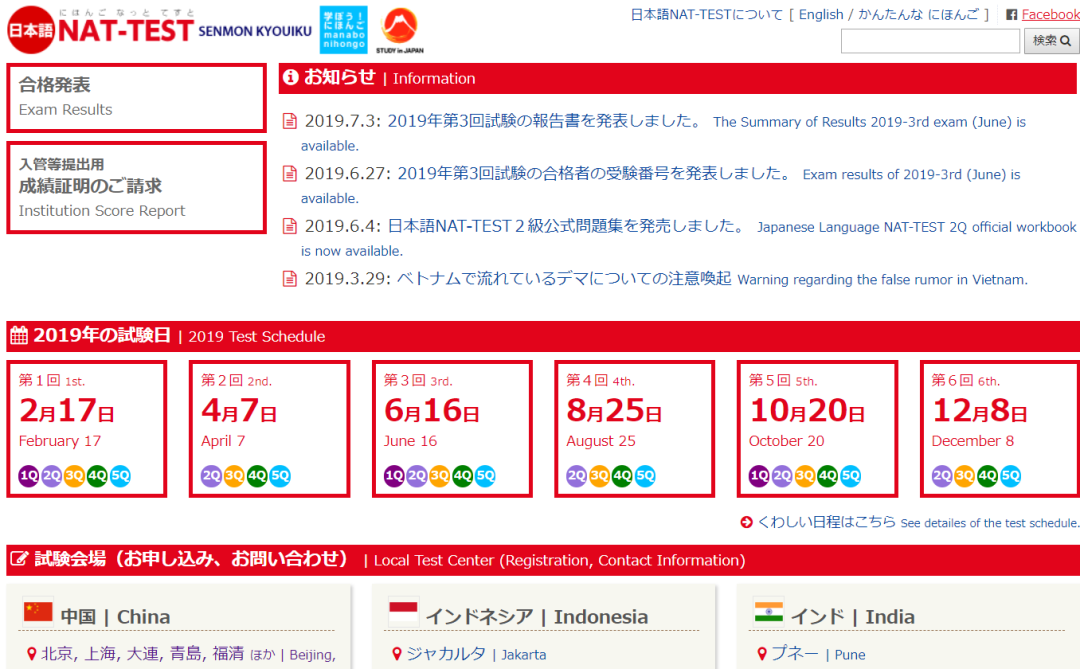Click the 4Q badge in October 20 card
This screenshot has width=1080, height=669.
pyautogui.click(x=827, y=475)
